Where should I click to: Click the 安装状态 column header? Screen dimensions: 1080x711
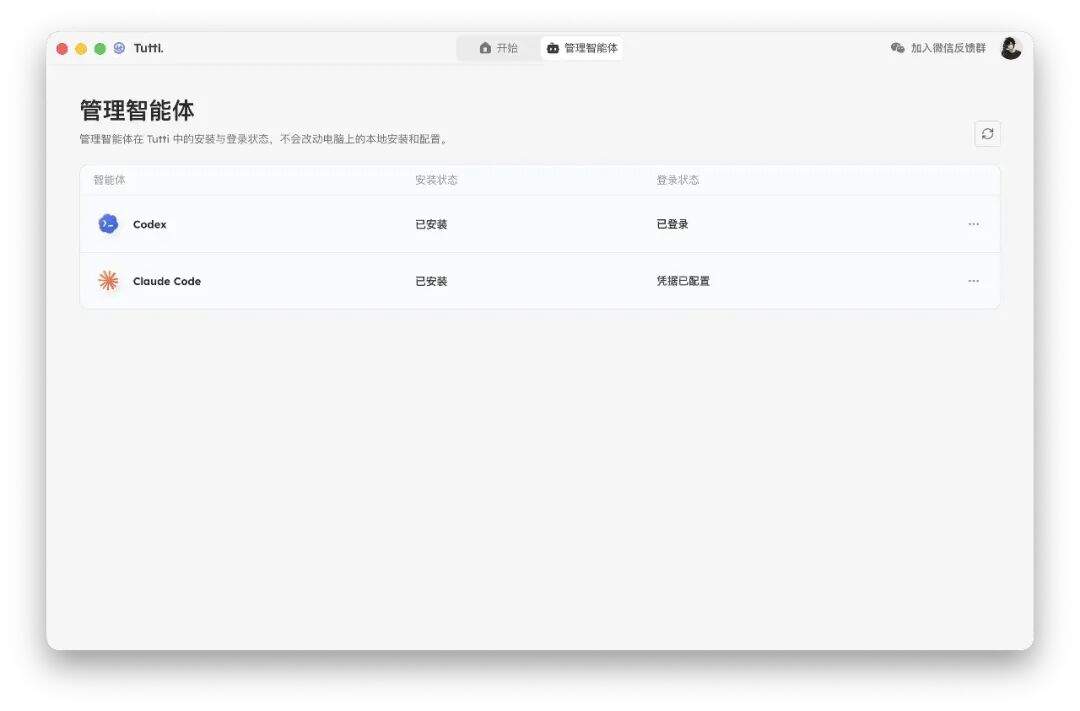tap(436, 180)
